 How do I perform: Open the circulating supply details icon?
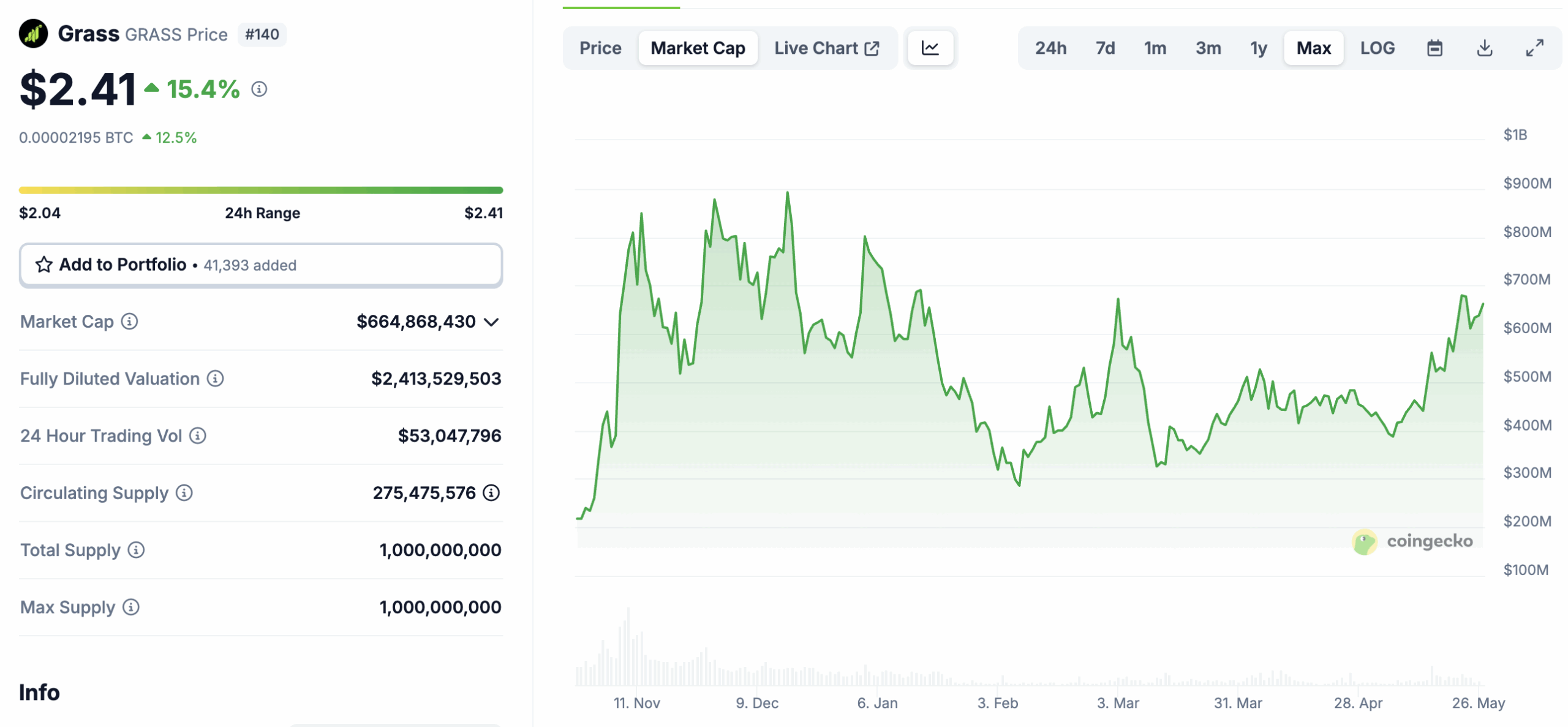(x=492, y=492)
